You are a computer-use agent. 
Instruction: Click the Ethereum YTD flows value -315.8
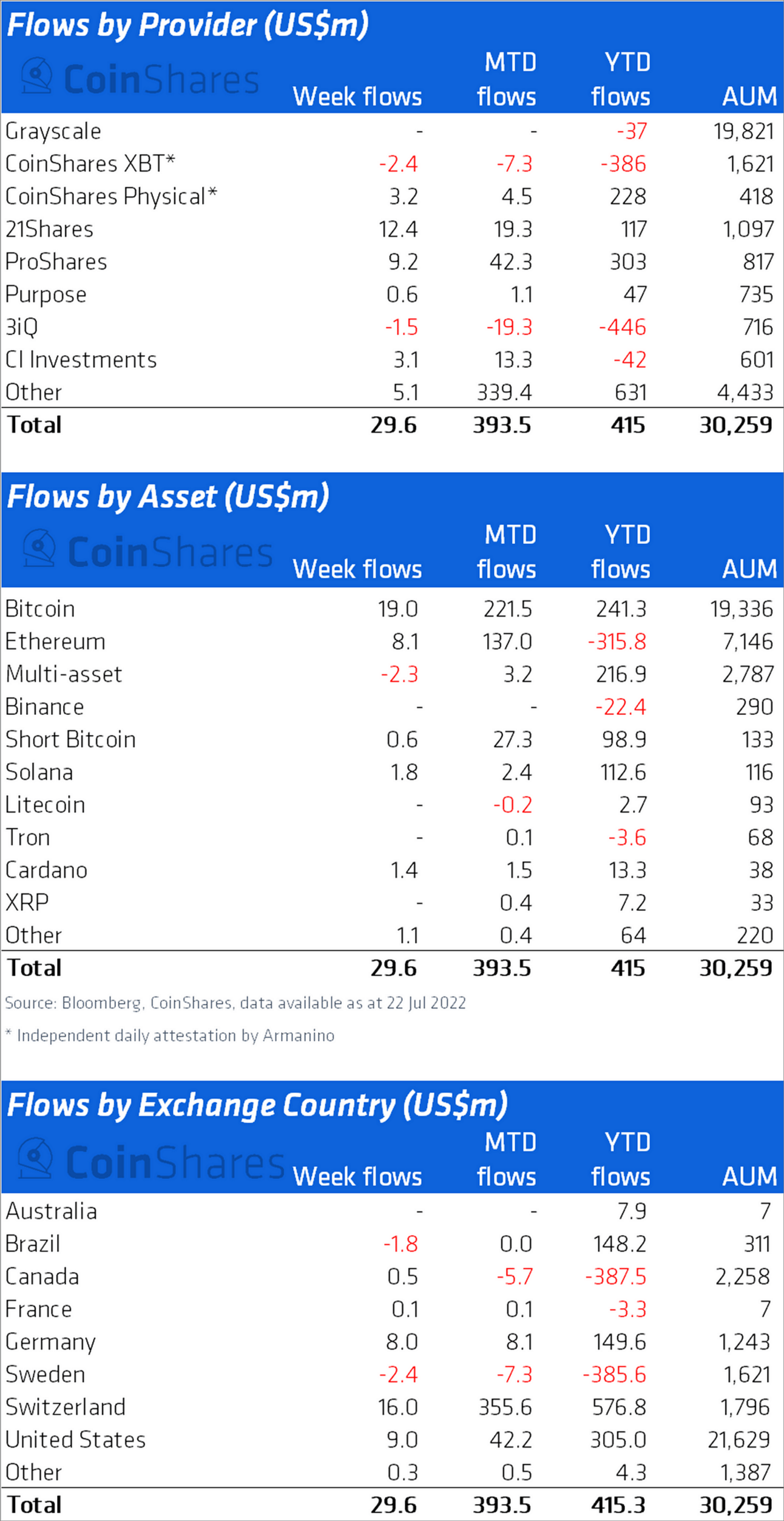[x=617, y=642]
